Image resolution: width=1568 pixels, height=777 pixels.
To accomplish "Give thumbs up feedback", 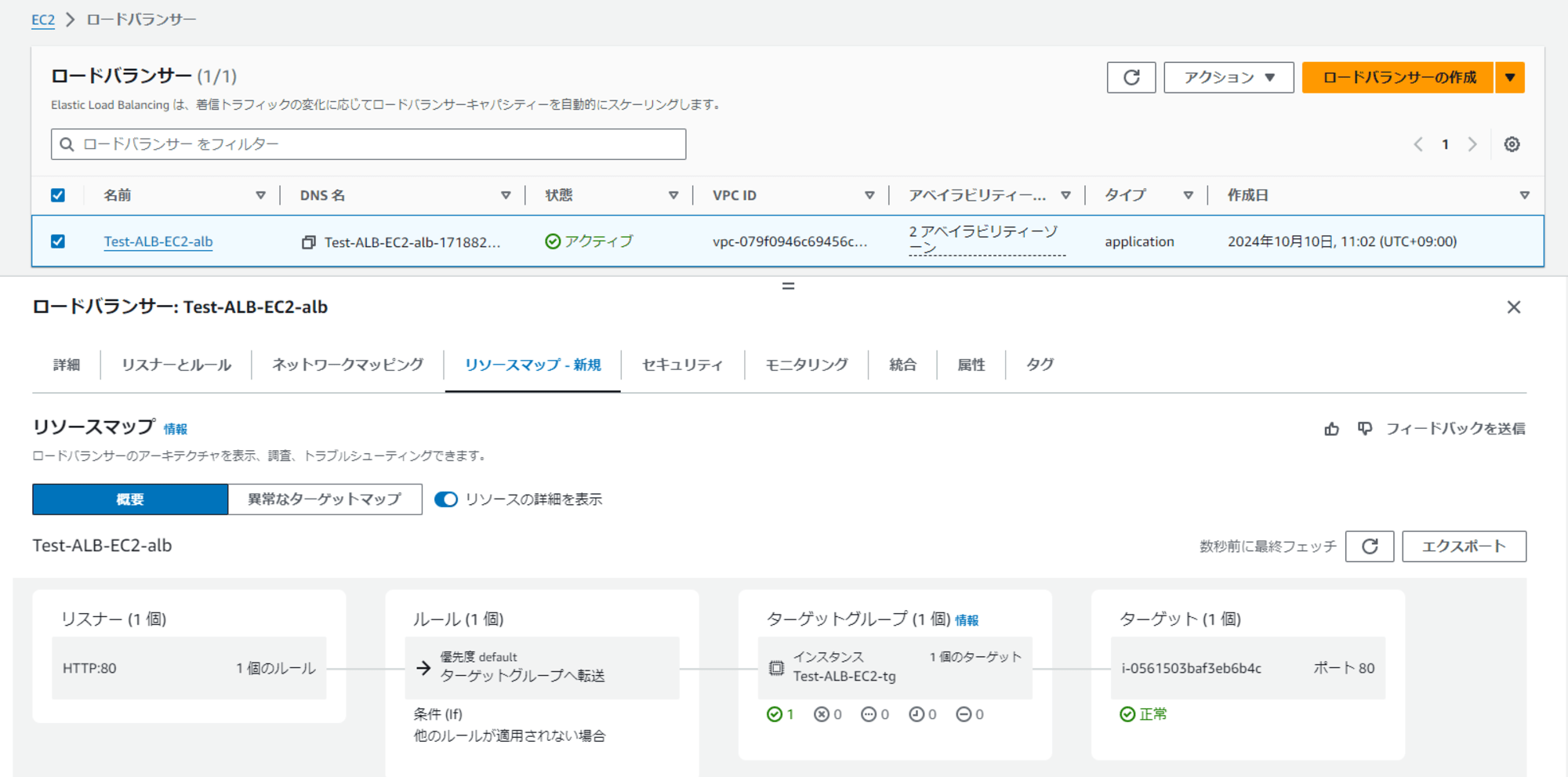I will click(x=1331, y=429).
